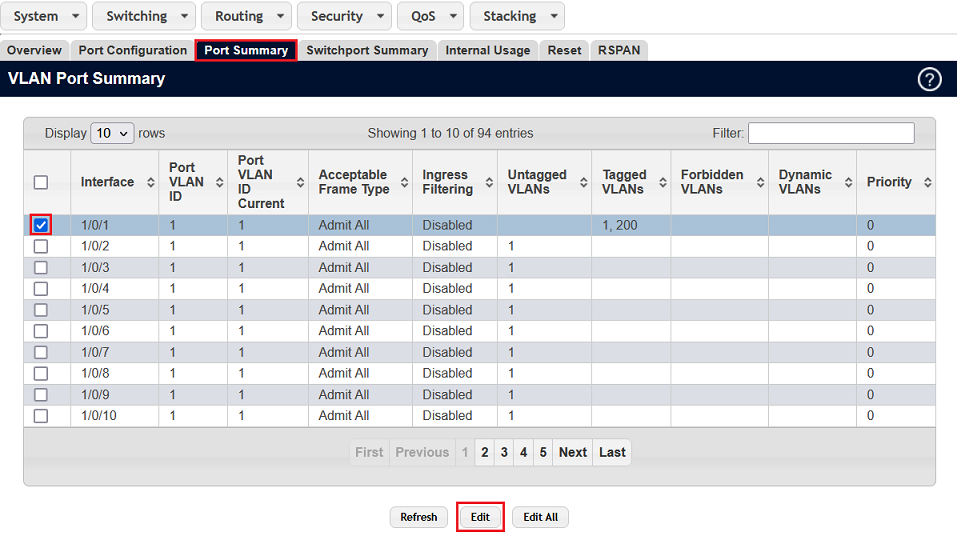Sort by Tagged VLANs column arrows
This screenshot has width=957, height=540.
tap(663, 182)
